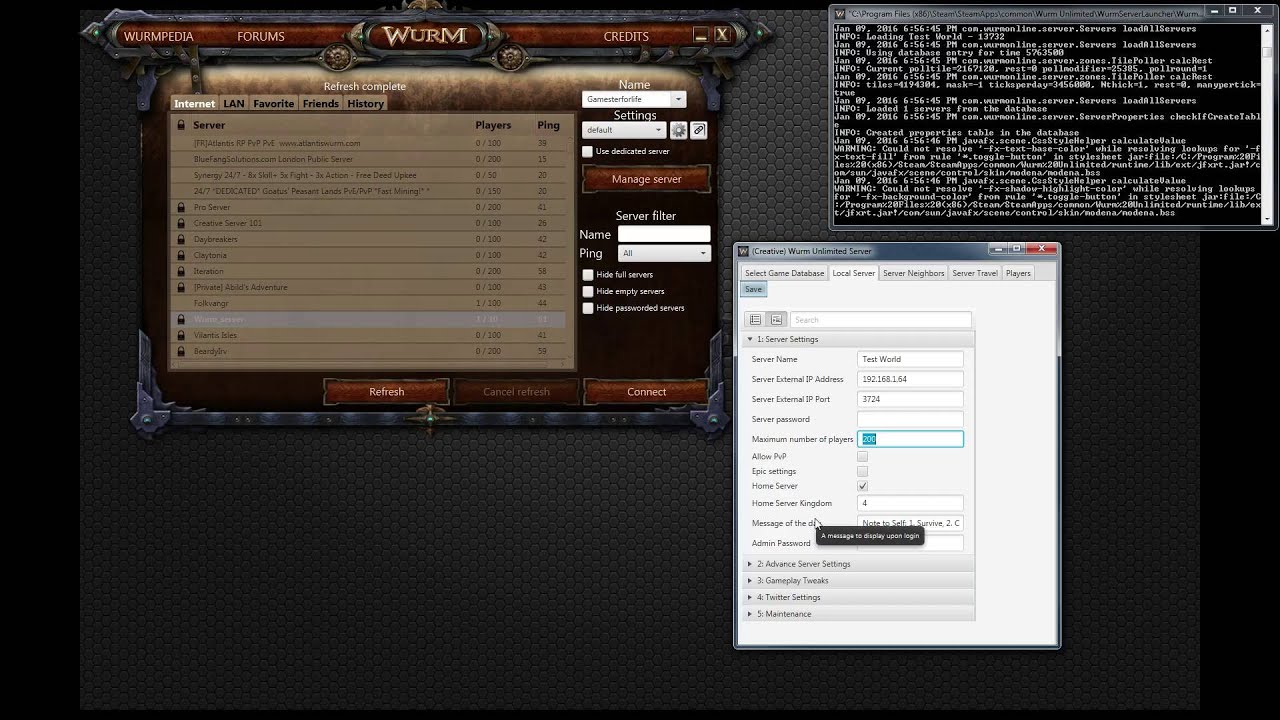
Task: Focus the server settings Search field
Action: tap(880, 319)
